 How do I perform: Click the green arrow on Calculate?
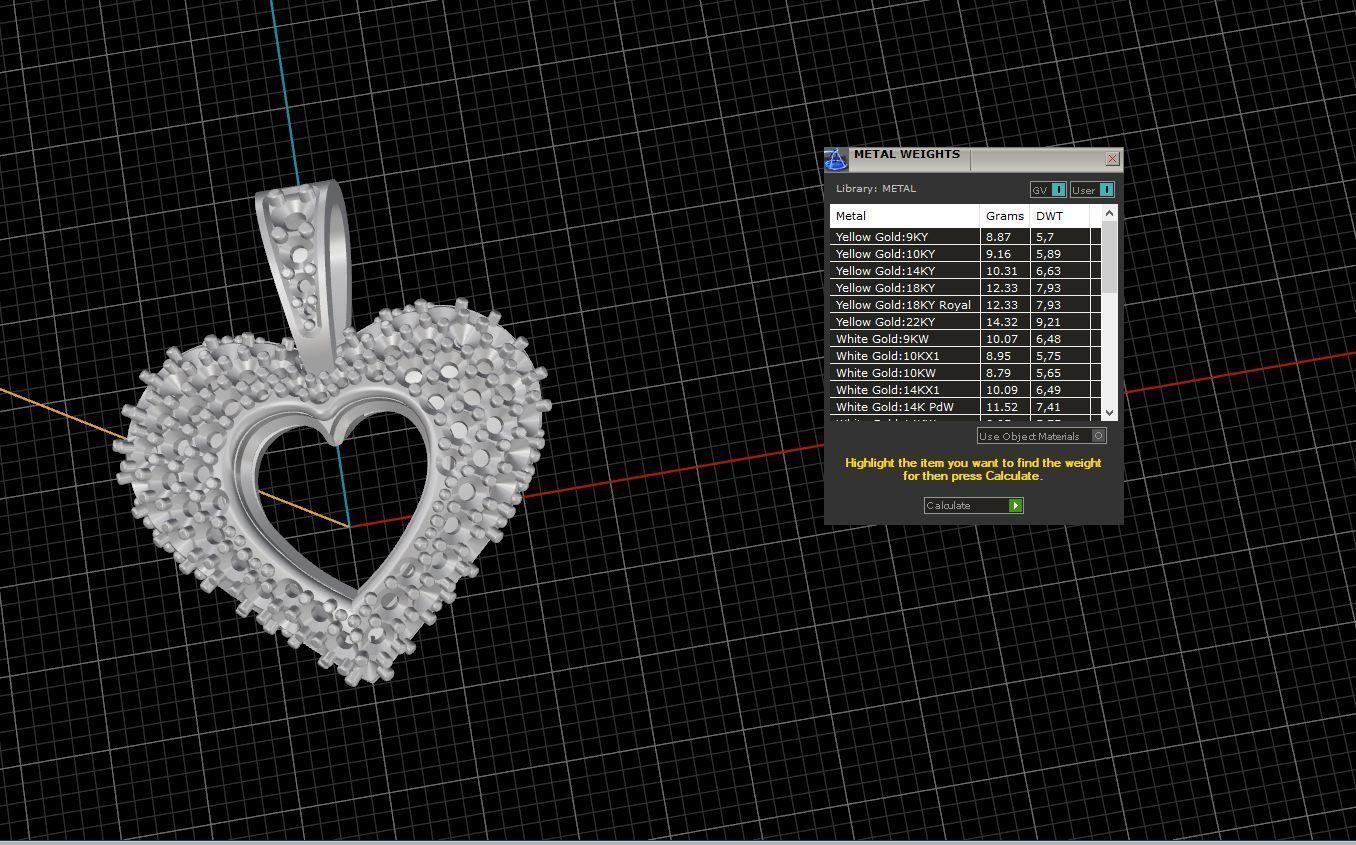pyautogui.click(x=1015, y=505)
